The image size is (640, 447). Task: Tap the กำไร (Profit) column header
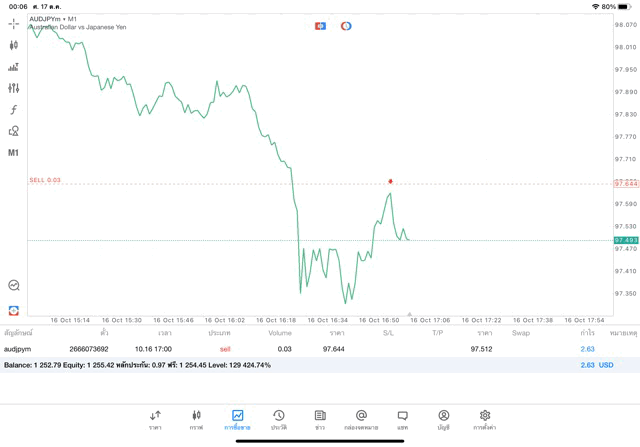pos(587,332)
